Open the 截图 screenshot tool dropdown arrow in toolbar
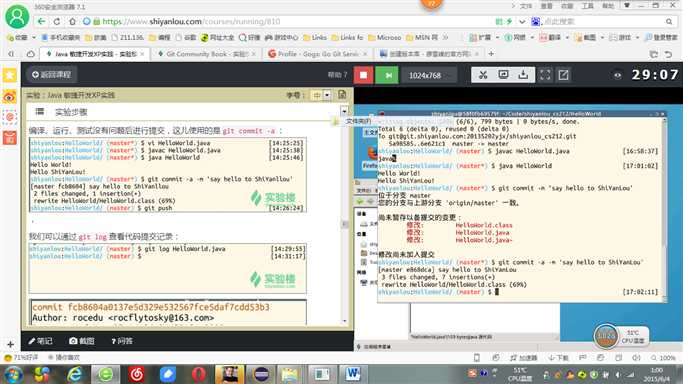The height and width of the screenshot is (384, 683). pos(602,37)
